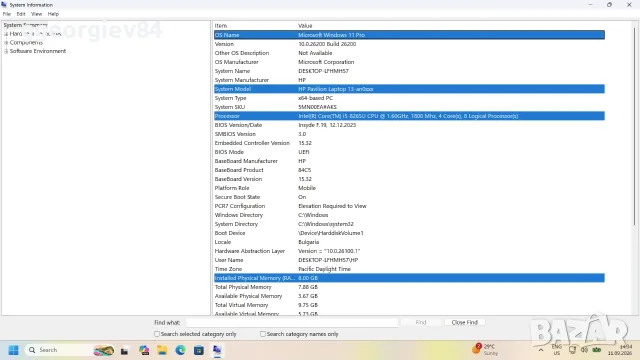Enable Search category names only checkbox
Screen dimensions: 640x360
(x=263, y=334)
